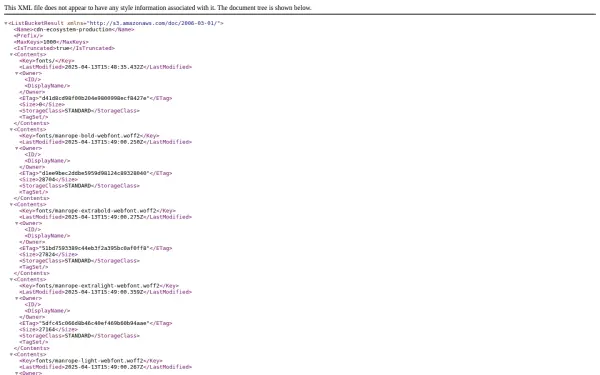
Task: Select the Key fonts/manrope-extralight-webfont.woff2
Action: click(x=99, y=286)
